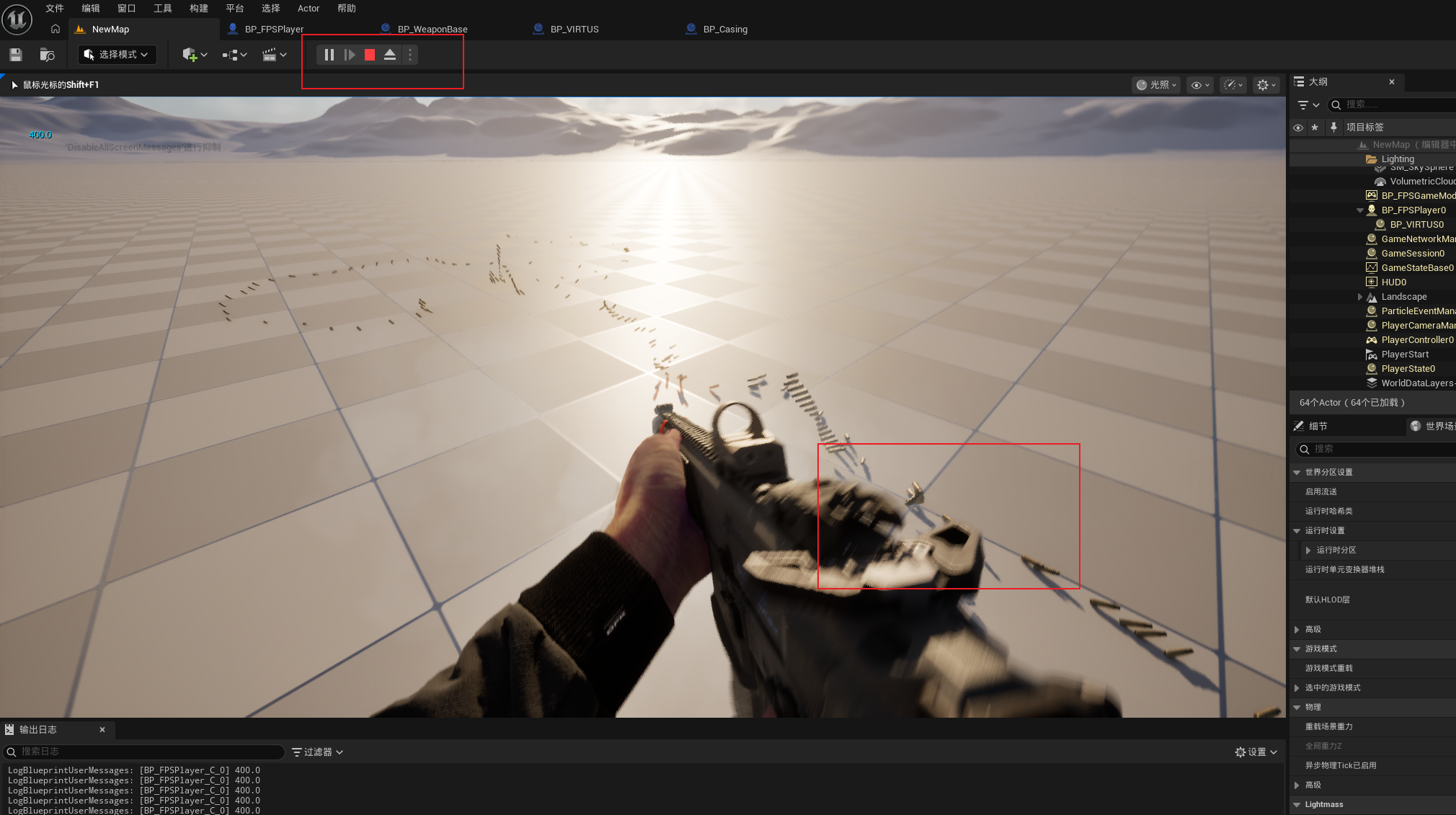Select HUD0 in the Outliner

[x=1393, y=282]
